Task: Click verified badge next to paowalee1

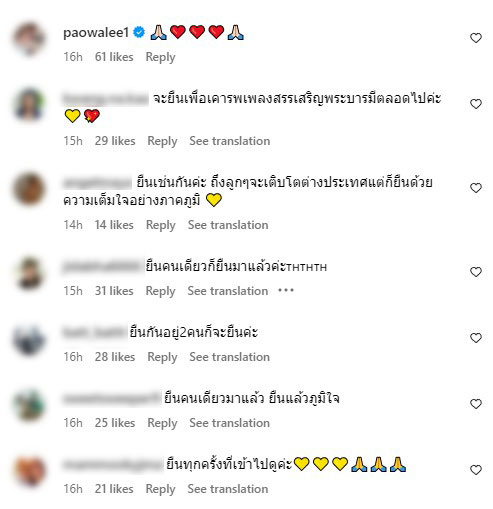Action: (139, 32)
